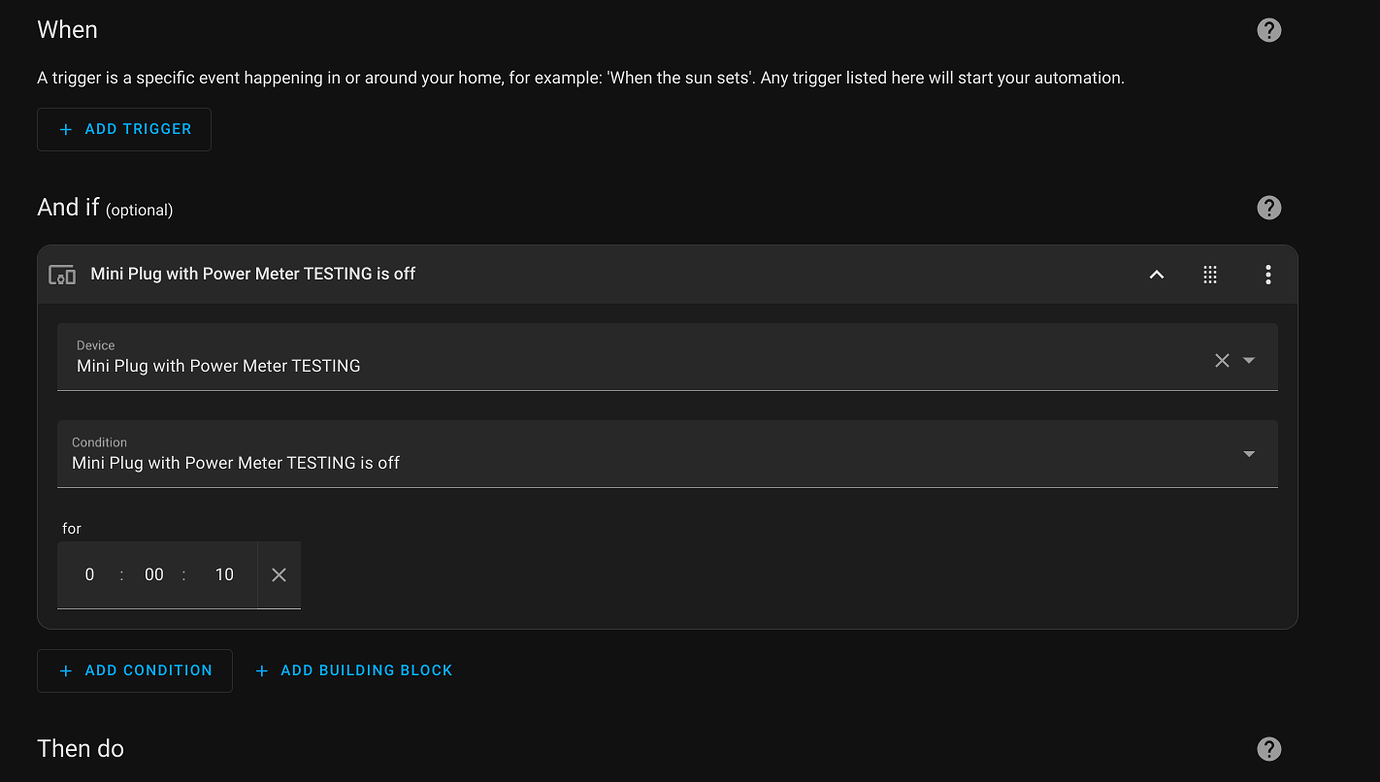Open the three-dot menu on the condition card

click(x=1268, y=274)
